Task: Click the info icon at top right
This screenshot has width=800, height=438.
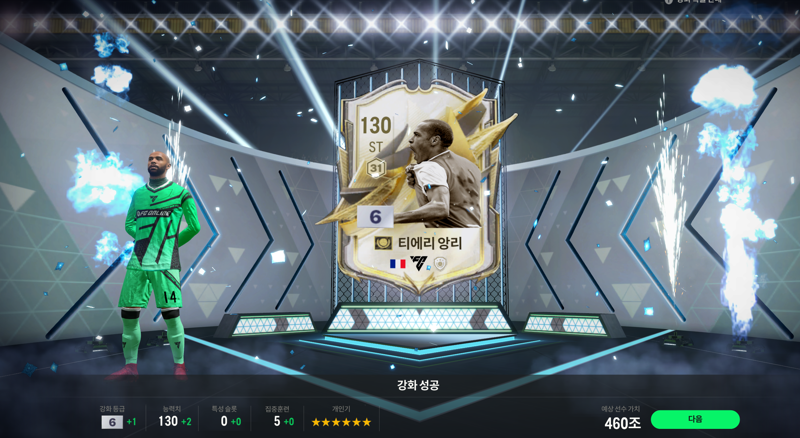Action: coord(669,2)
